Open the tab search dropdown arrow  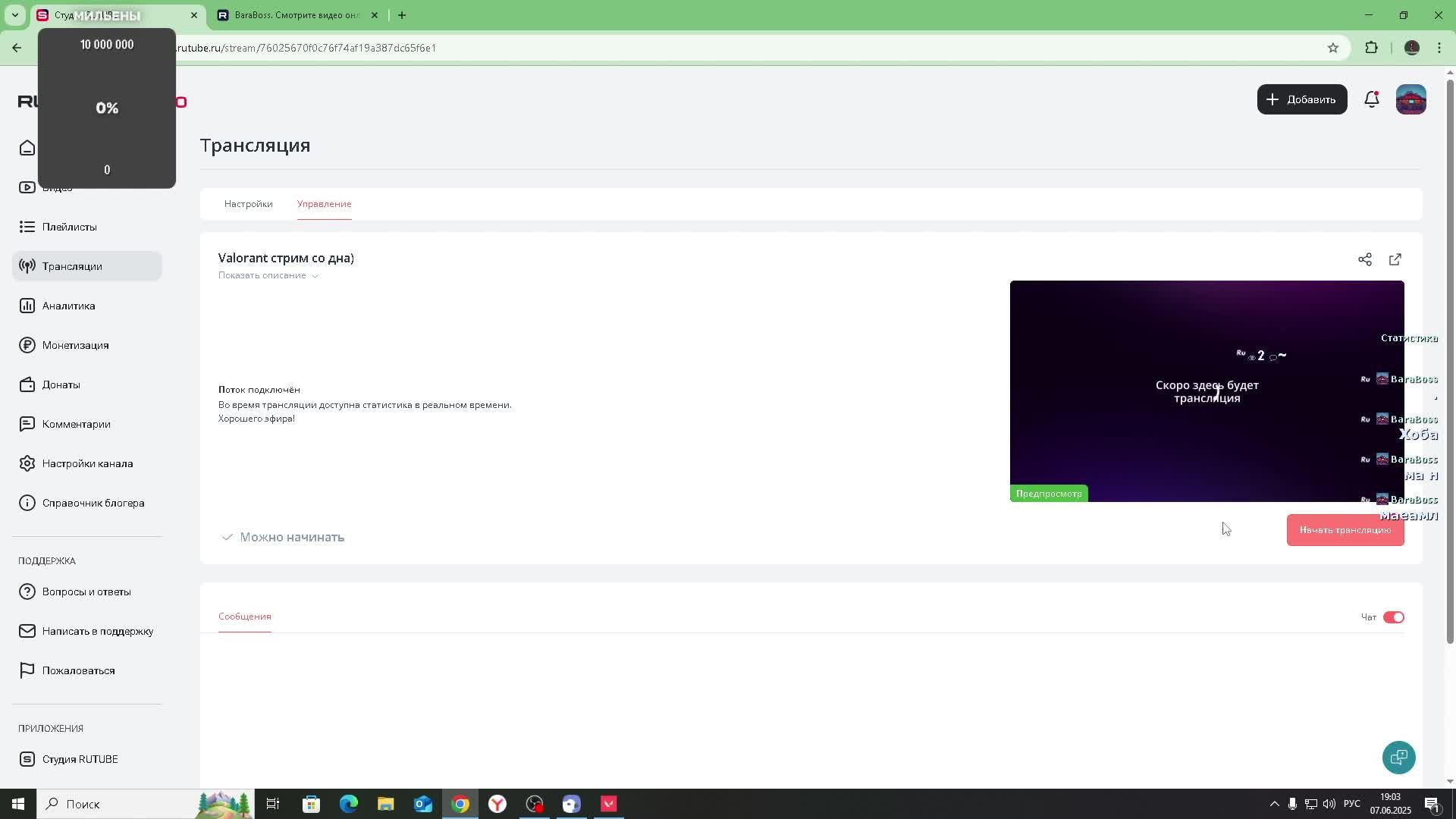[x=14, y=15]
